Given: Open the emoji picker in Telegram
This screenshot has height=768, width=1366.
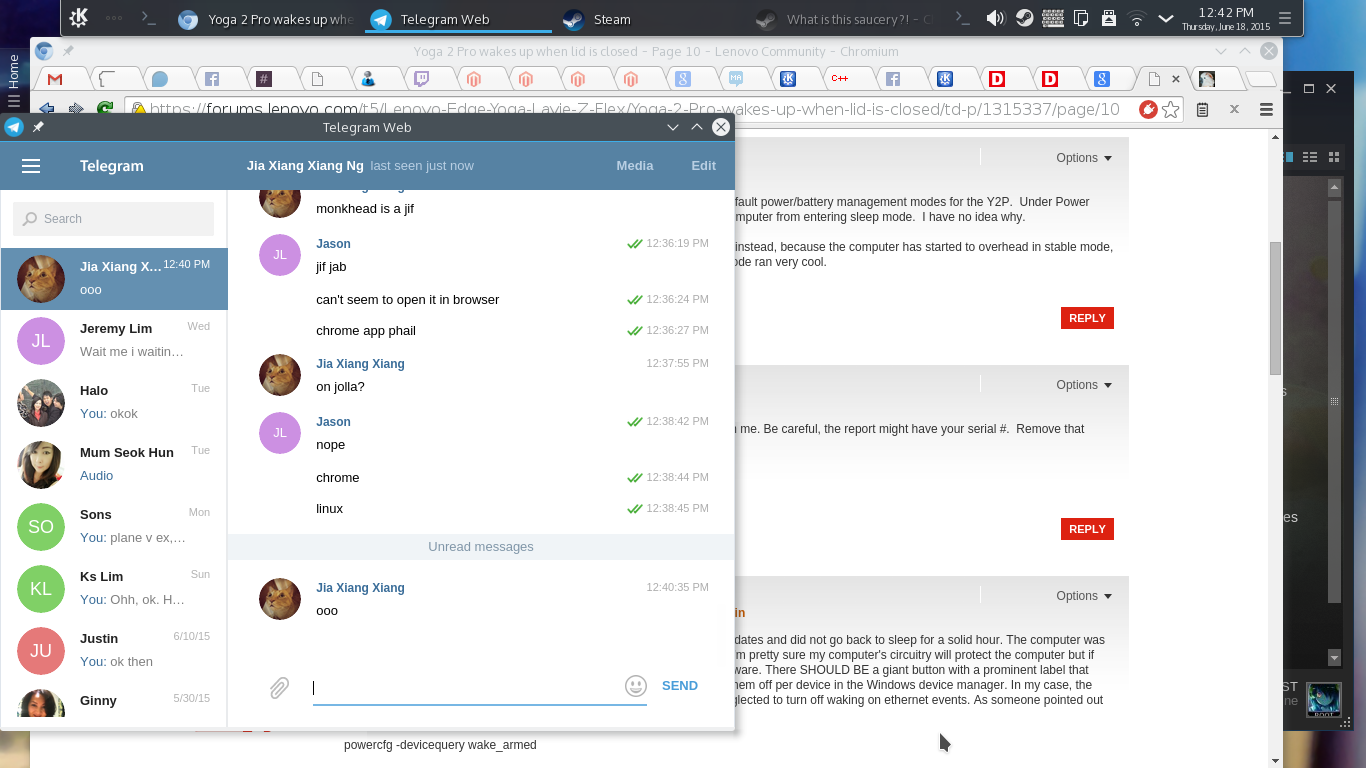Looking at the screenshot, I should tap(635, 686).
